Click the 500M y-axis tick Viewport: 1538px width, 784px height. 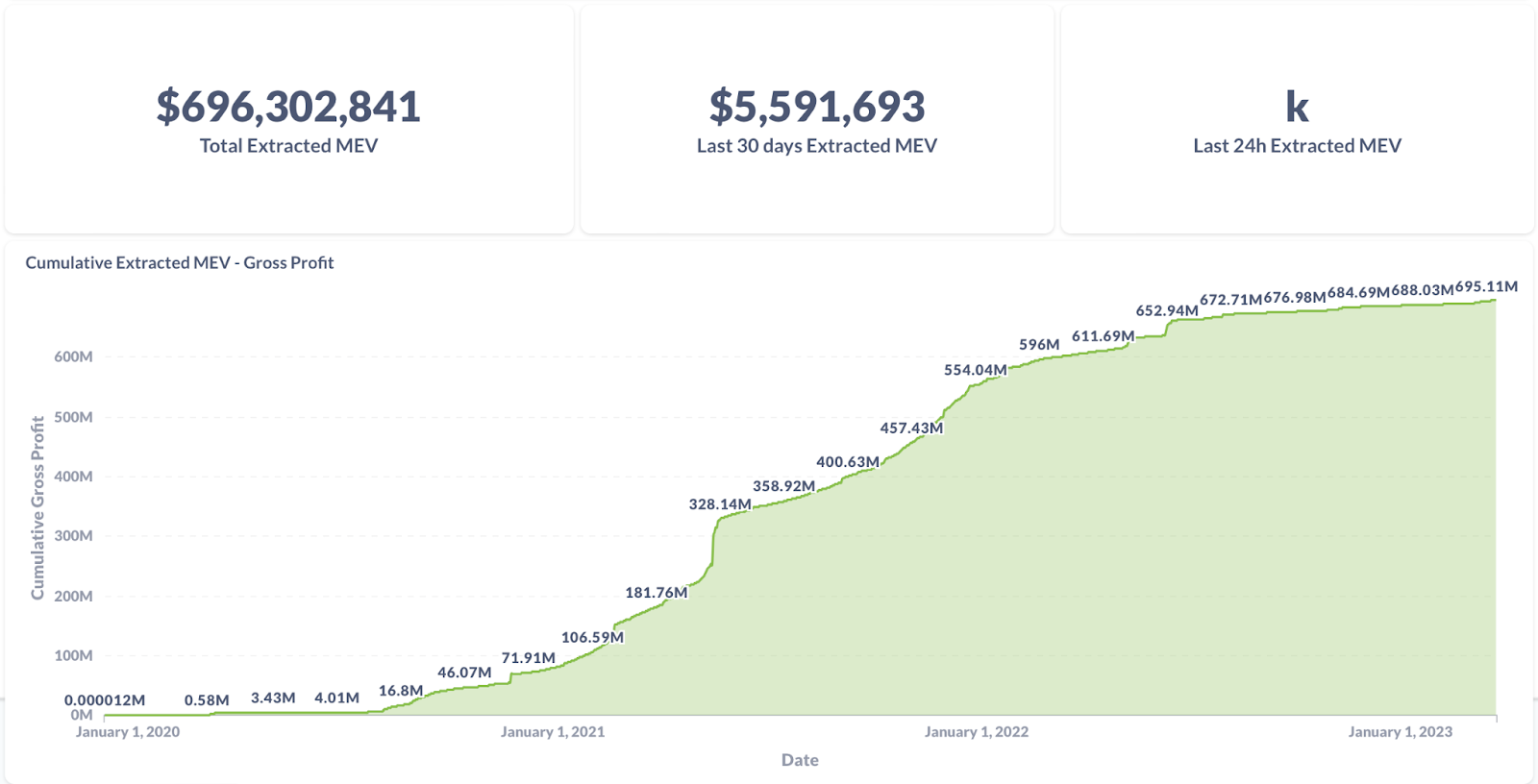73,417
